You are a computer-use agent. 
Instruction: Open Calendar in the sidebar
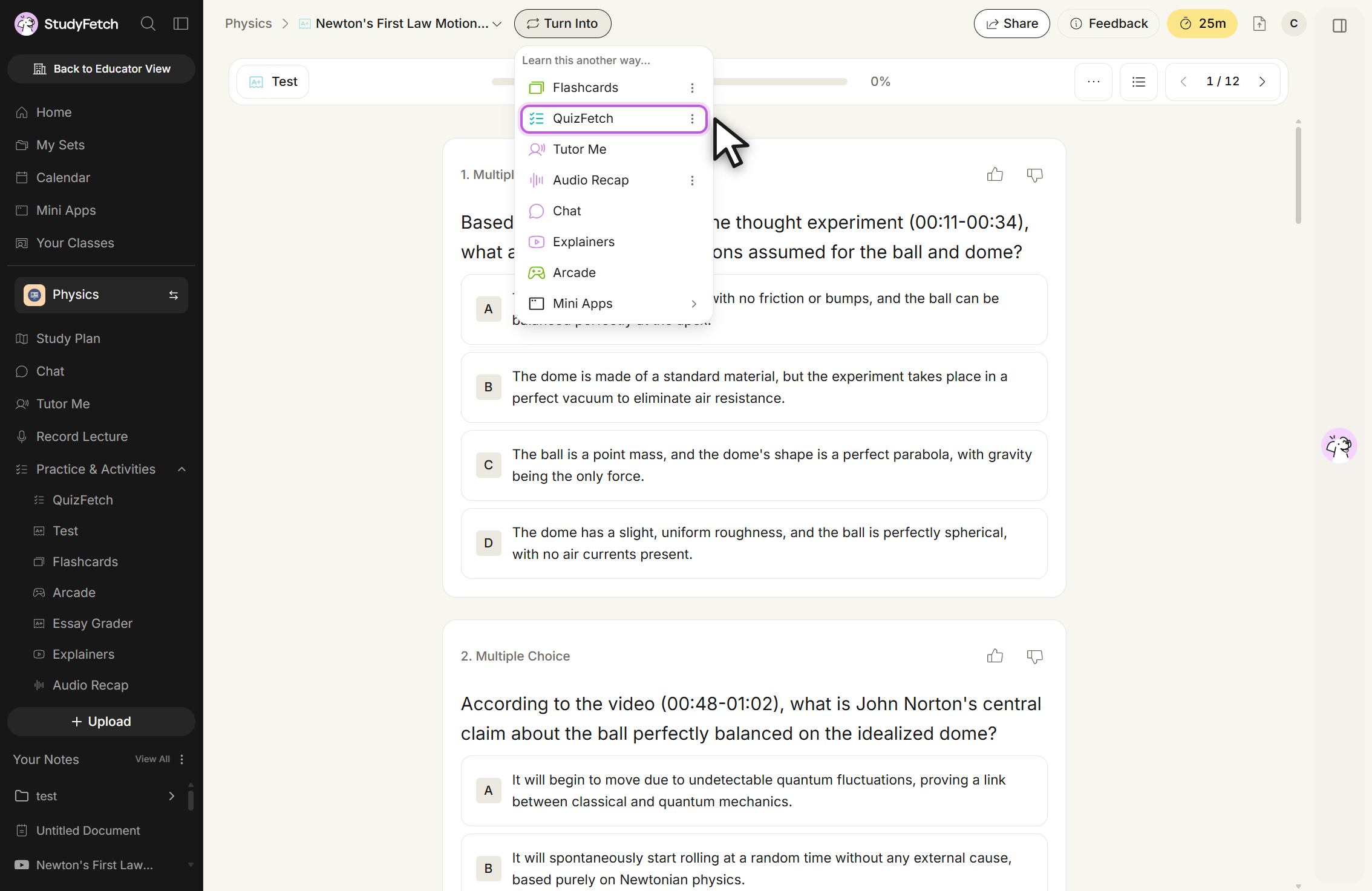(x=101, y=178)
